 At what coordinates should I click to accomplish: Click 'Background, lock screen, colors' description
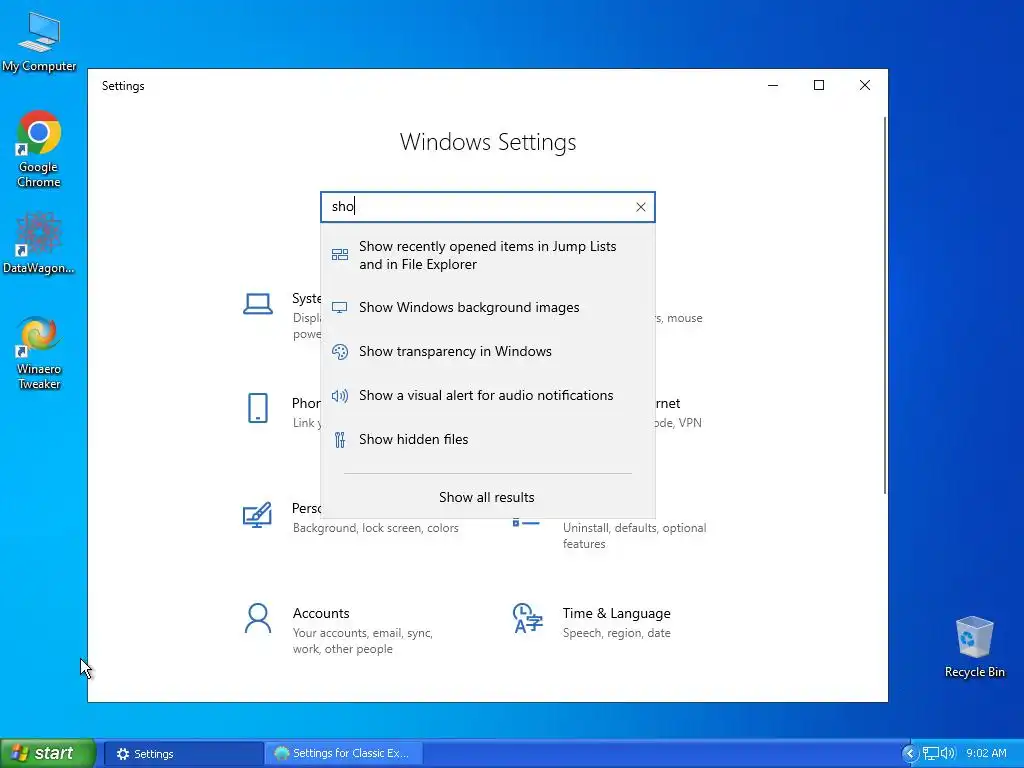click(x=376, y=528)
